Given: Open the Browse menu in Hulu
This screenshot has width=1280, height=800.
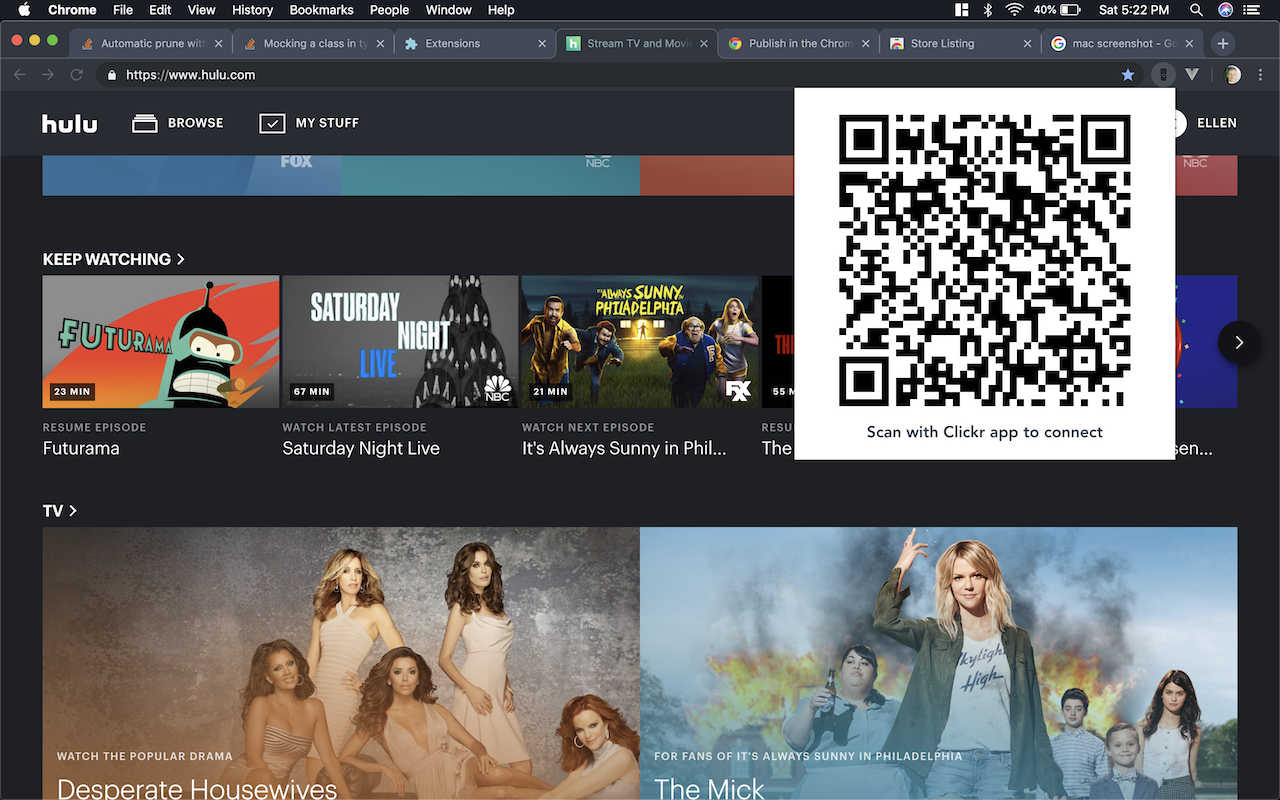Looking at the screenshot, I should click(x=178, y=123).
